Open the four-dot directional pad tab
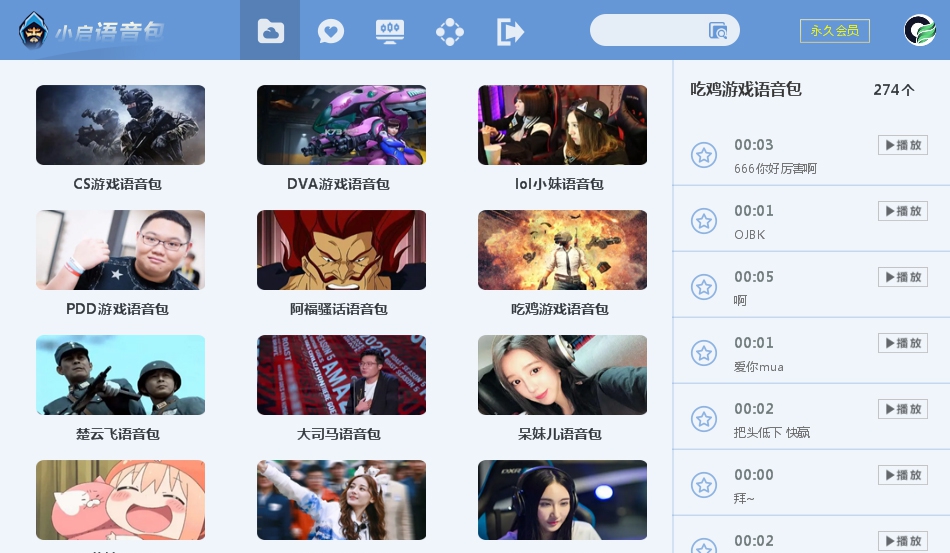Image resolution: width=950 pixels, height=553 pixels. pyautogui.click(x=450, y=31)
